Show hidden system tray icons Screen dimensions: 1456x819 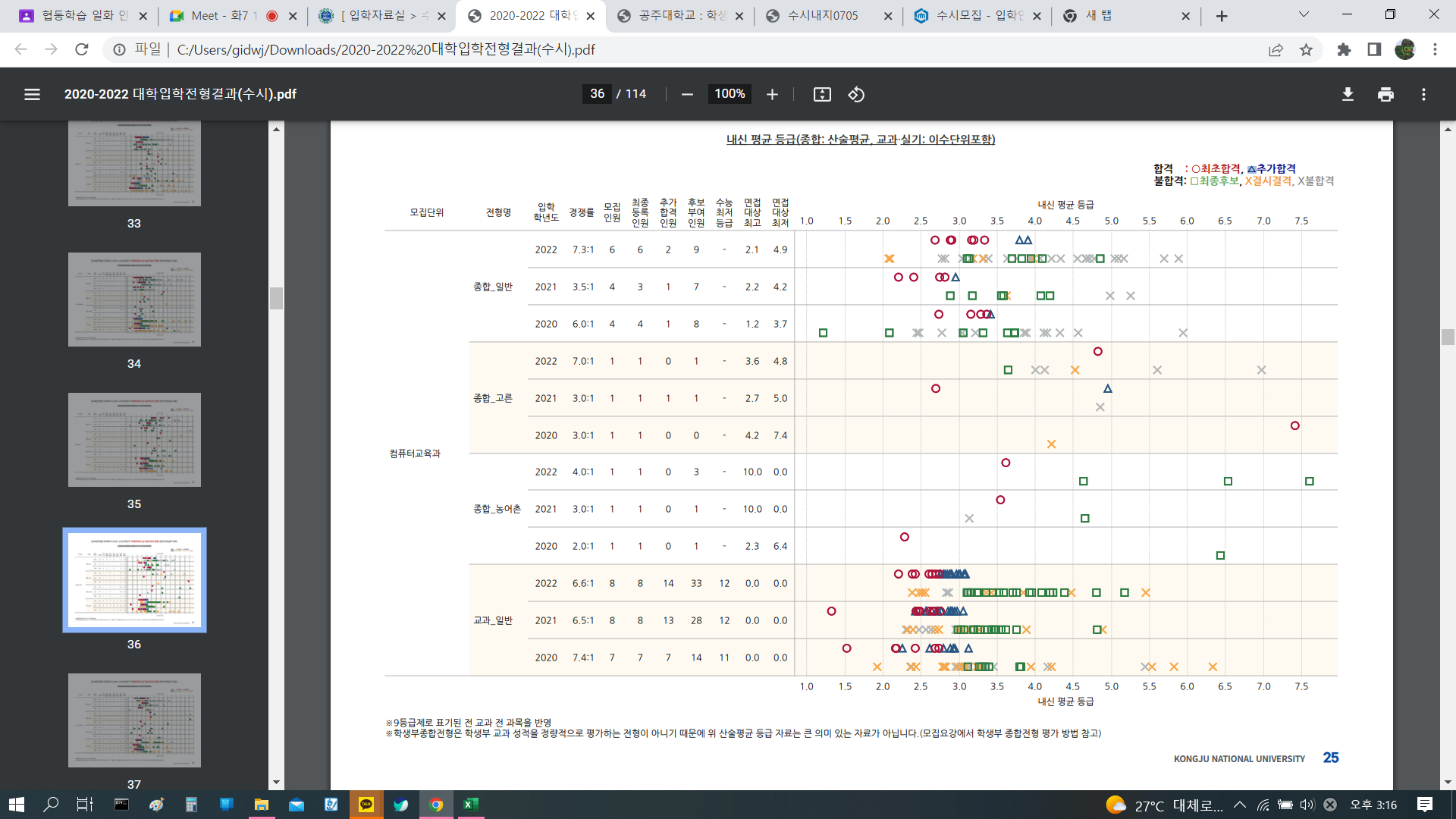point(1239,805)
